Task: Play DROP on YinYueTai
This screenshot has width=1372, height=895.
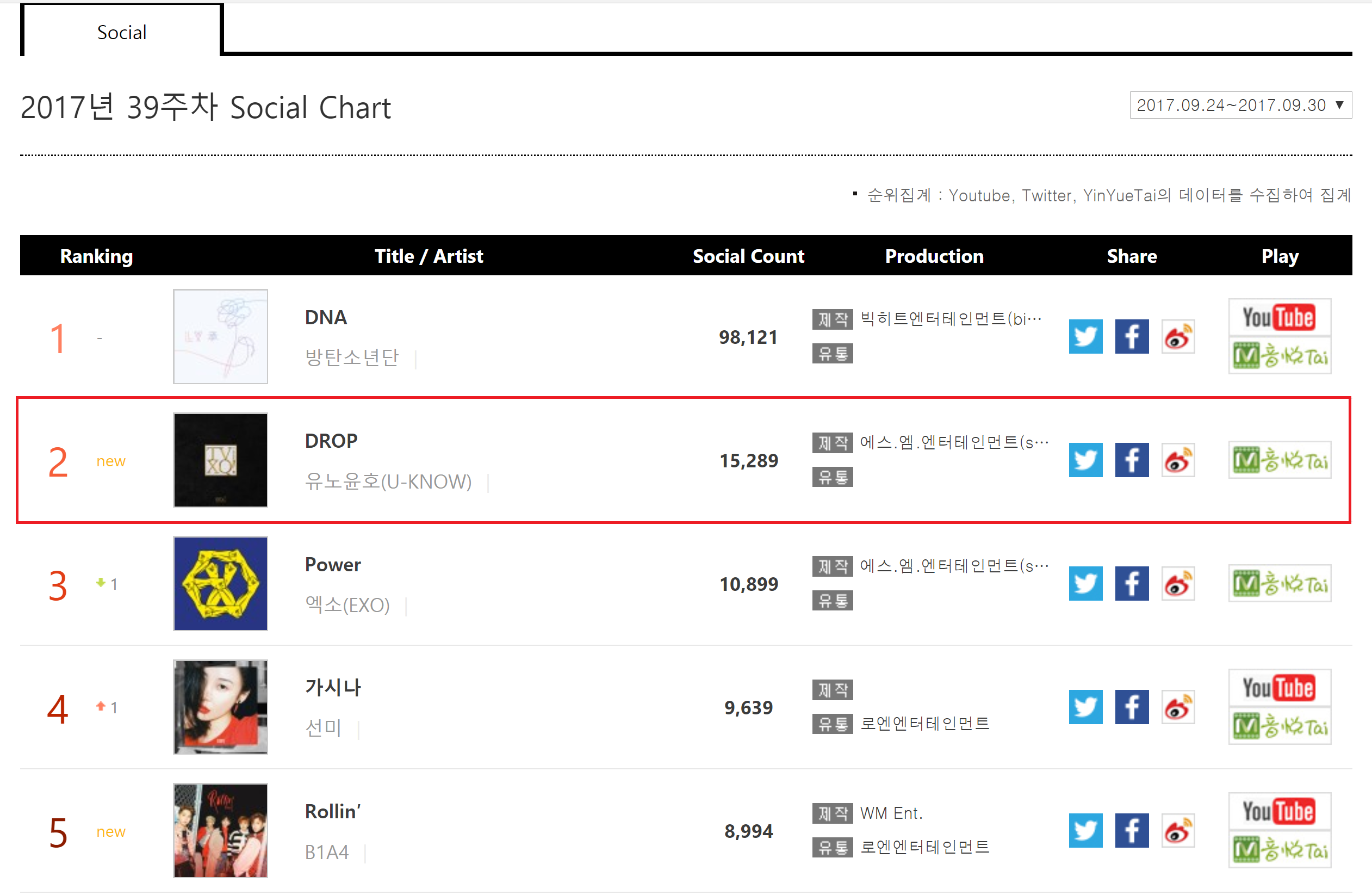Action: pyautogui.click(x=1279, y=460)
